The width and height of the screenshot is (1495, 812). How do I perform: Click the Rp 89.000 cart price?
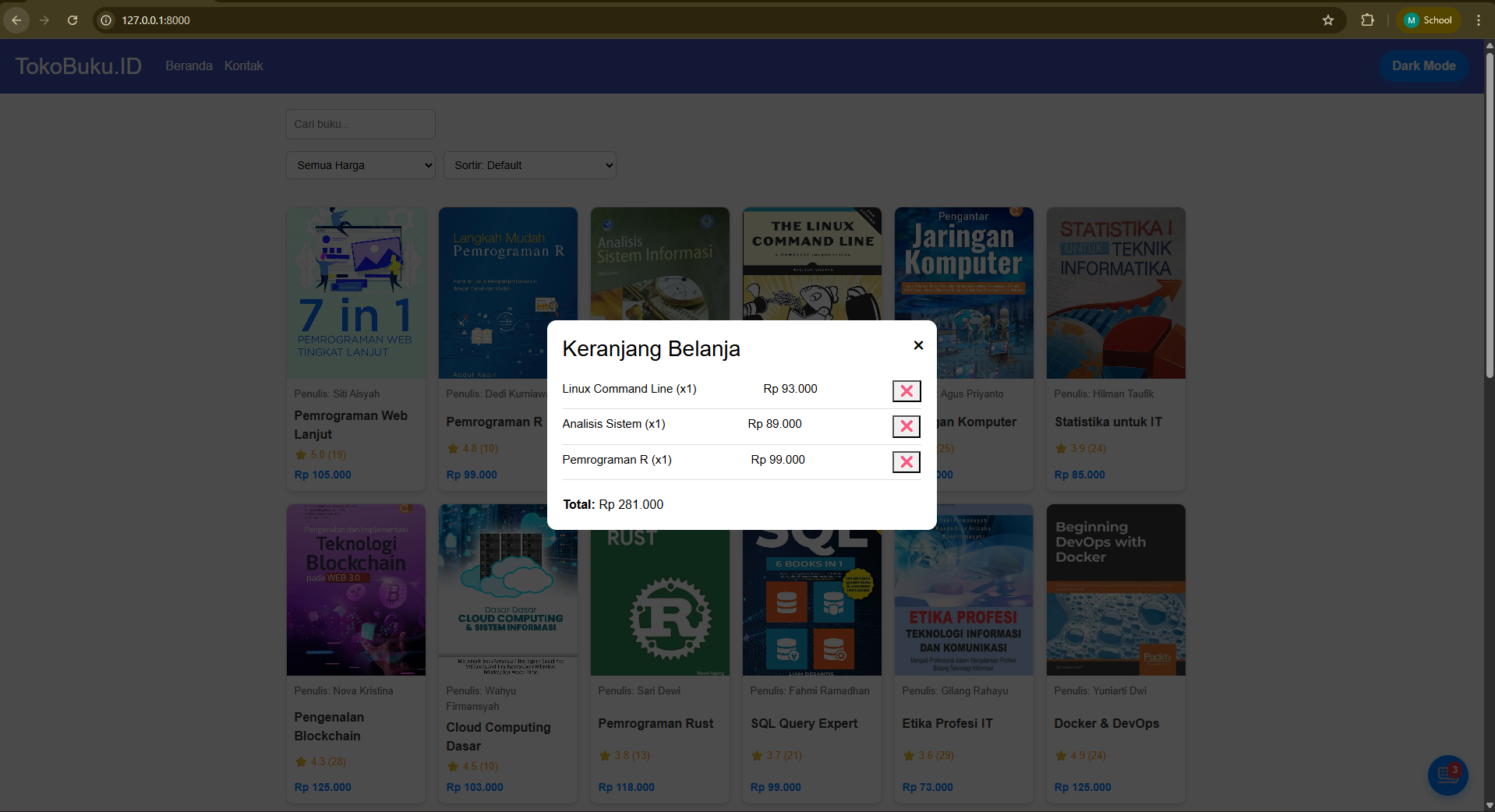click(775, 424)
